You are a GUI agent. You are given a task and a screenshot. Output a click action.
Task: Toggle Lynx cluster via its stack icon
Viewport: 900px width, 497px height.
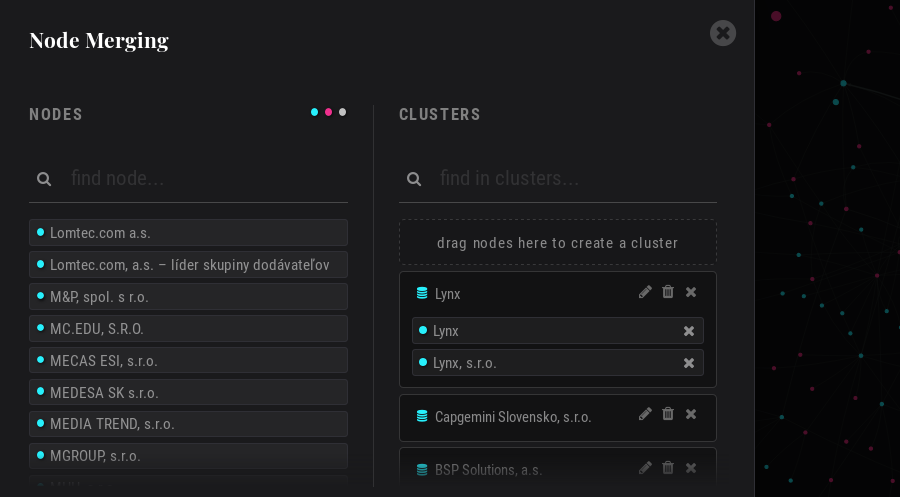(x=422, y=293)
